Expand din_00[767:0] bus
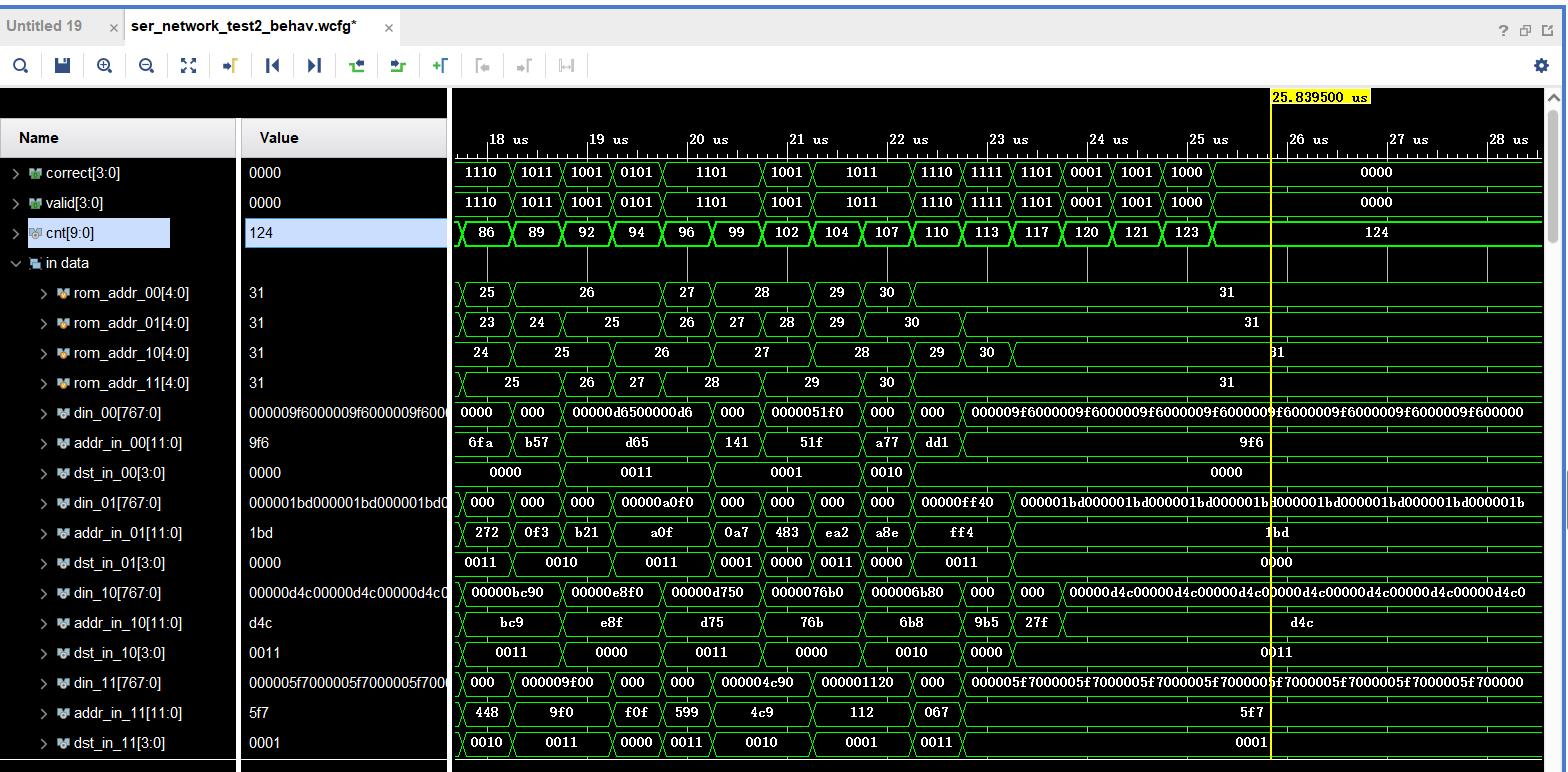The height and width of the screenshot is (772, 1568). 44,413
